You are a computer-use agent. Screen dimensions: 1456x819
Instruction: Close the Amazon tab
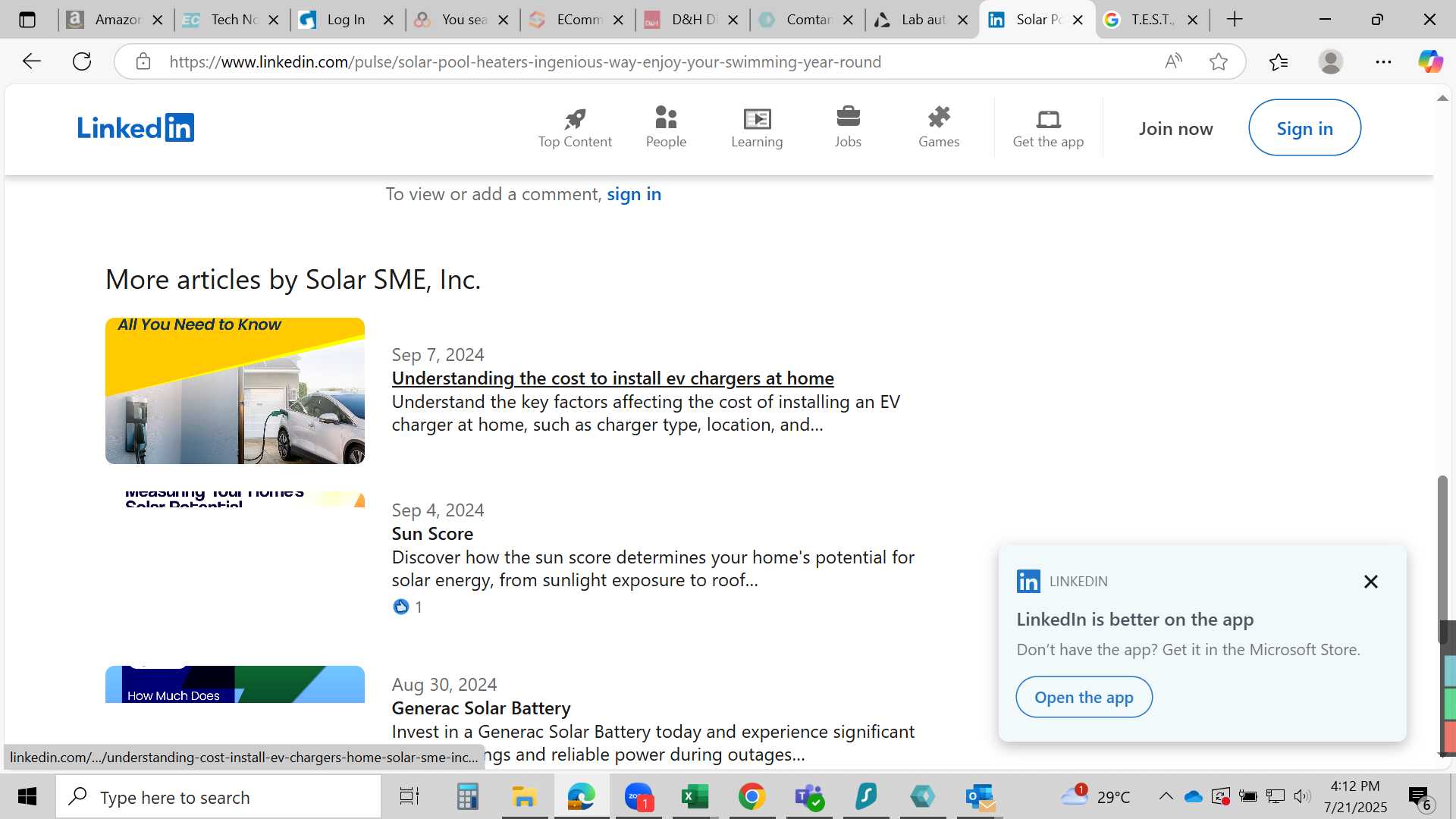[158, 20]
